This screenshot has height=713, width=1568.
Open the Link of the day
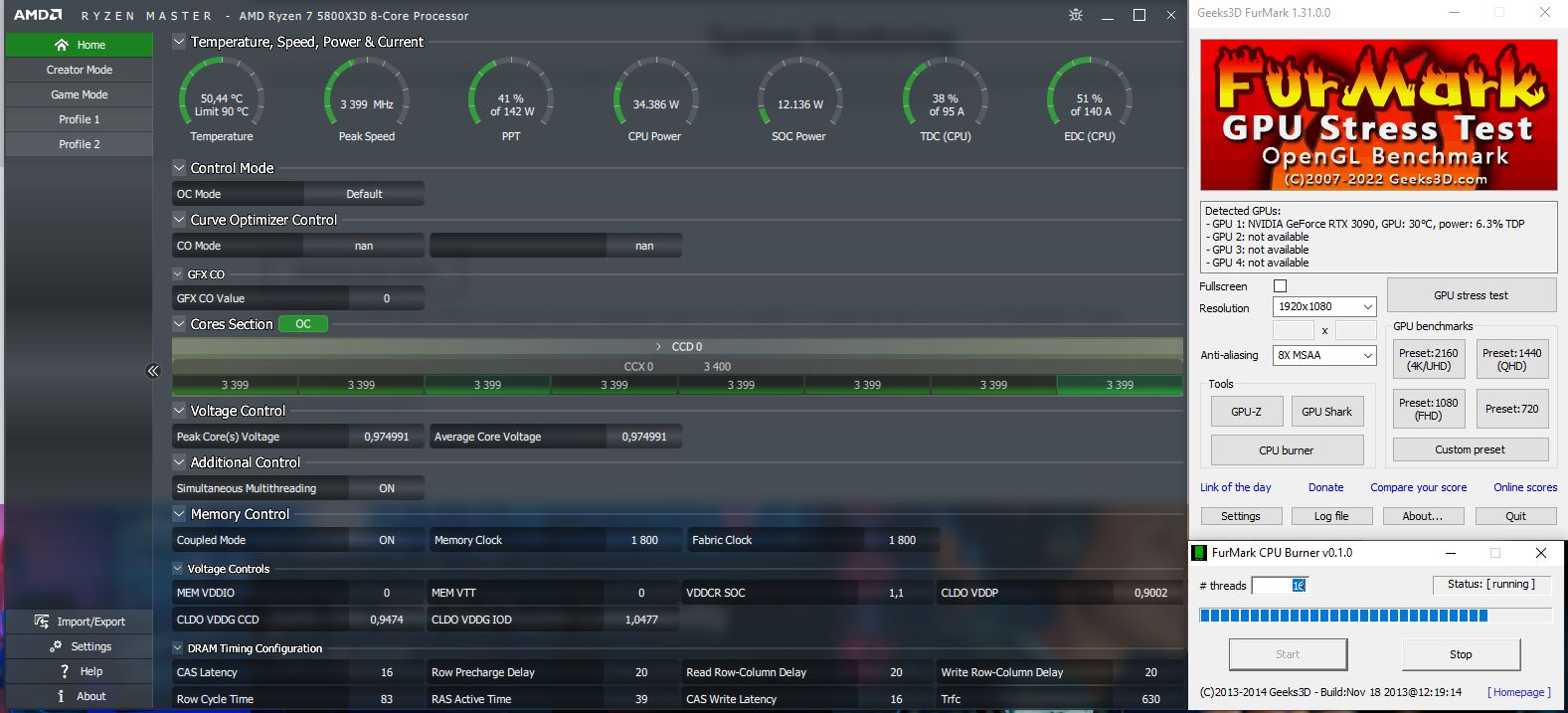click(1235, 487)
